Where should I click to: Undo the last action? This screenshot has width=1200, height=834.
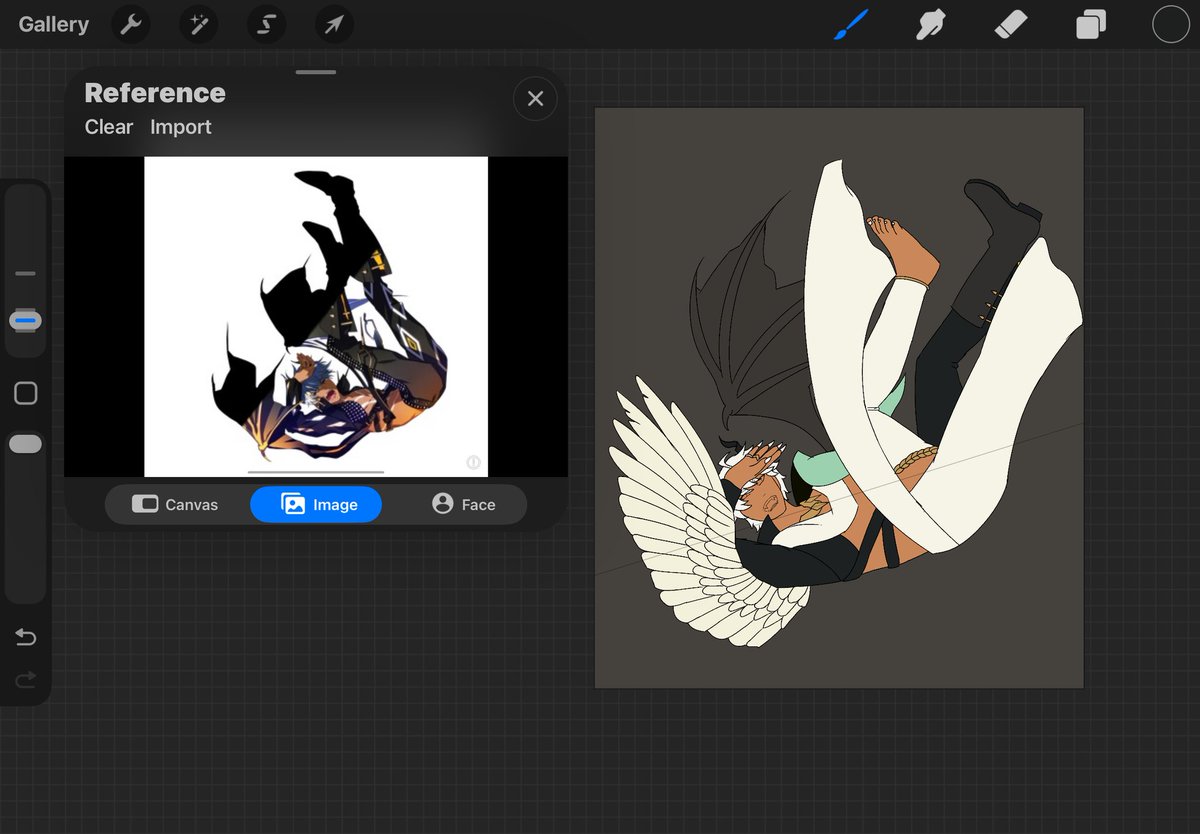click(26, 638)
